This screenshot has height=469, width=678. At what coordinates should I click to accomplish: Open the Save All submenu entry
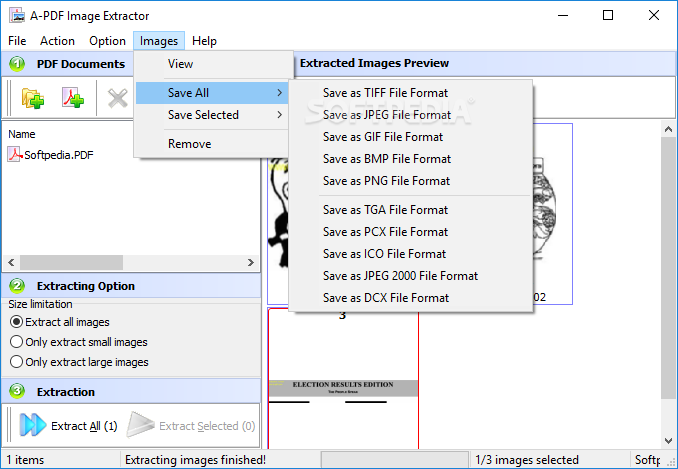coord(212,93)
